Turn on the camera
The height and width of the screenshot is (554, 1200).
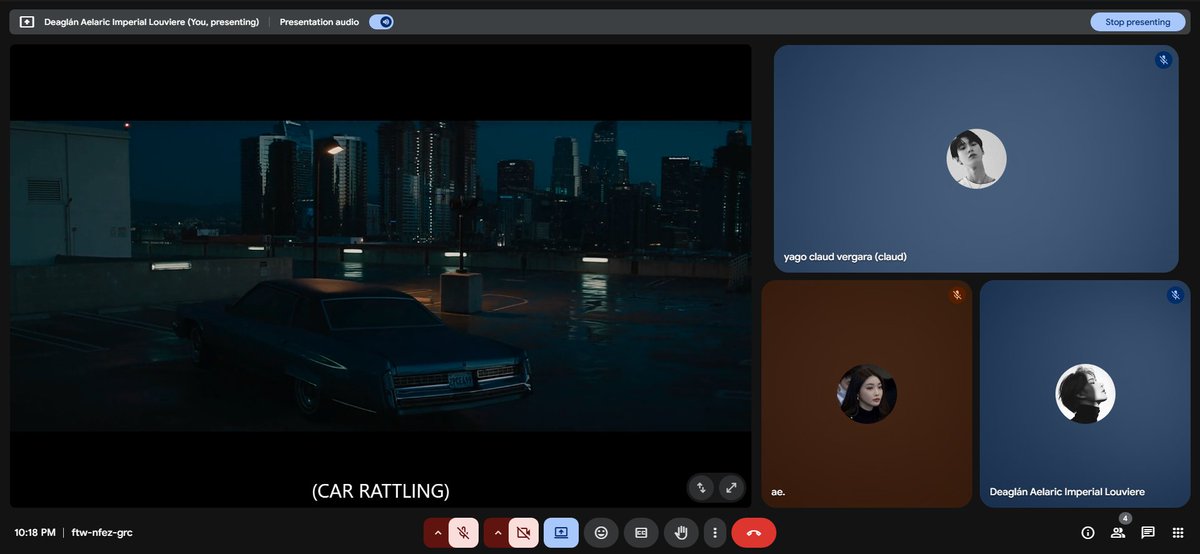click(524, 533)
